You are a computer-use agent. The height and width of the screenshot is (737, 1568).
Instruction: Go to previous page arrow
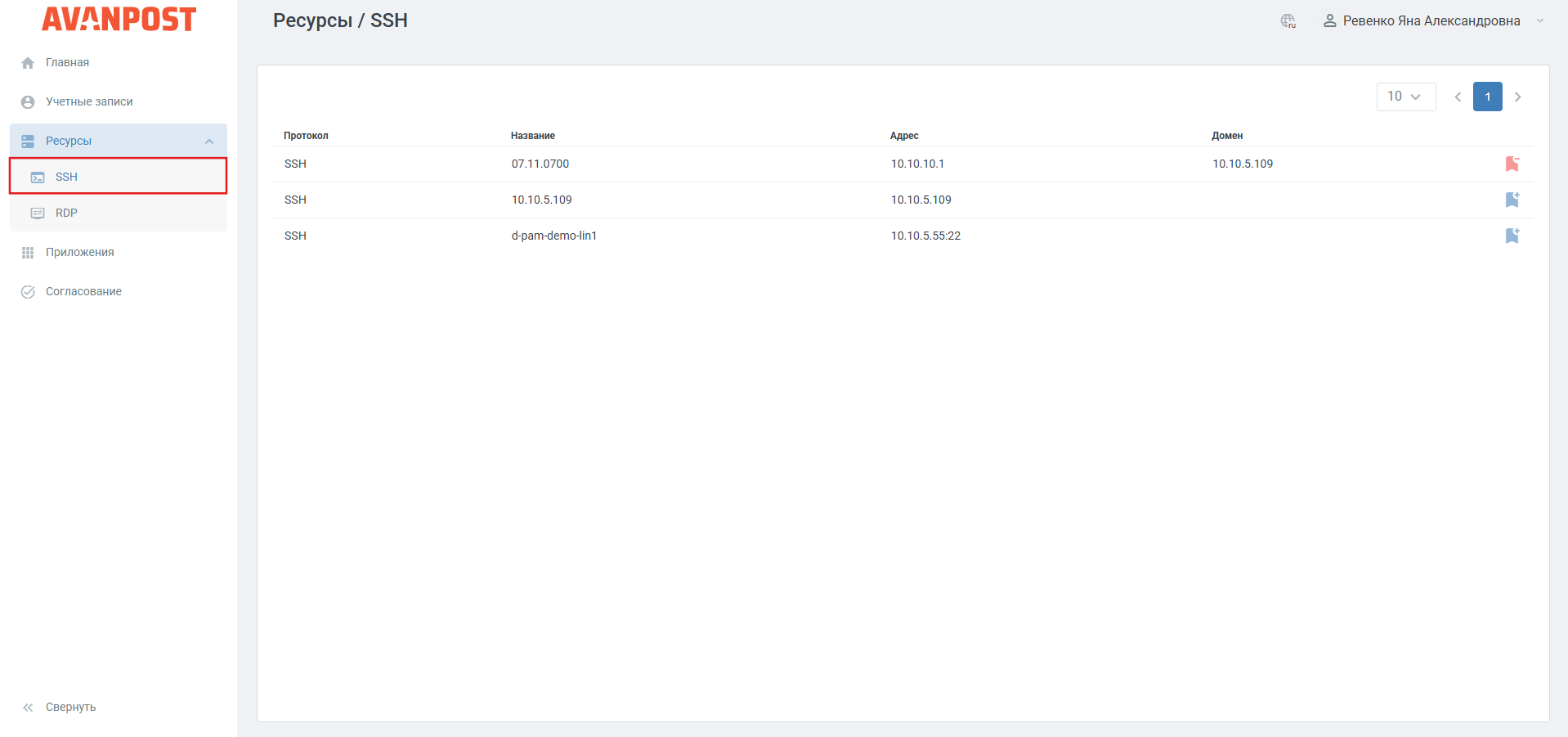click(x=1458, y=97)
